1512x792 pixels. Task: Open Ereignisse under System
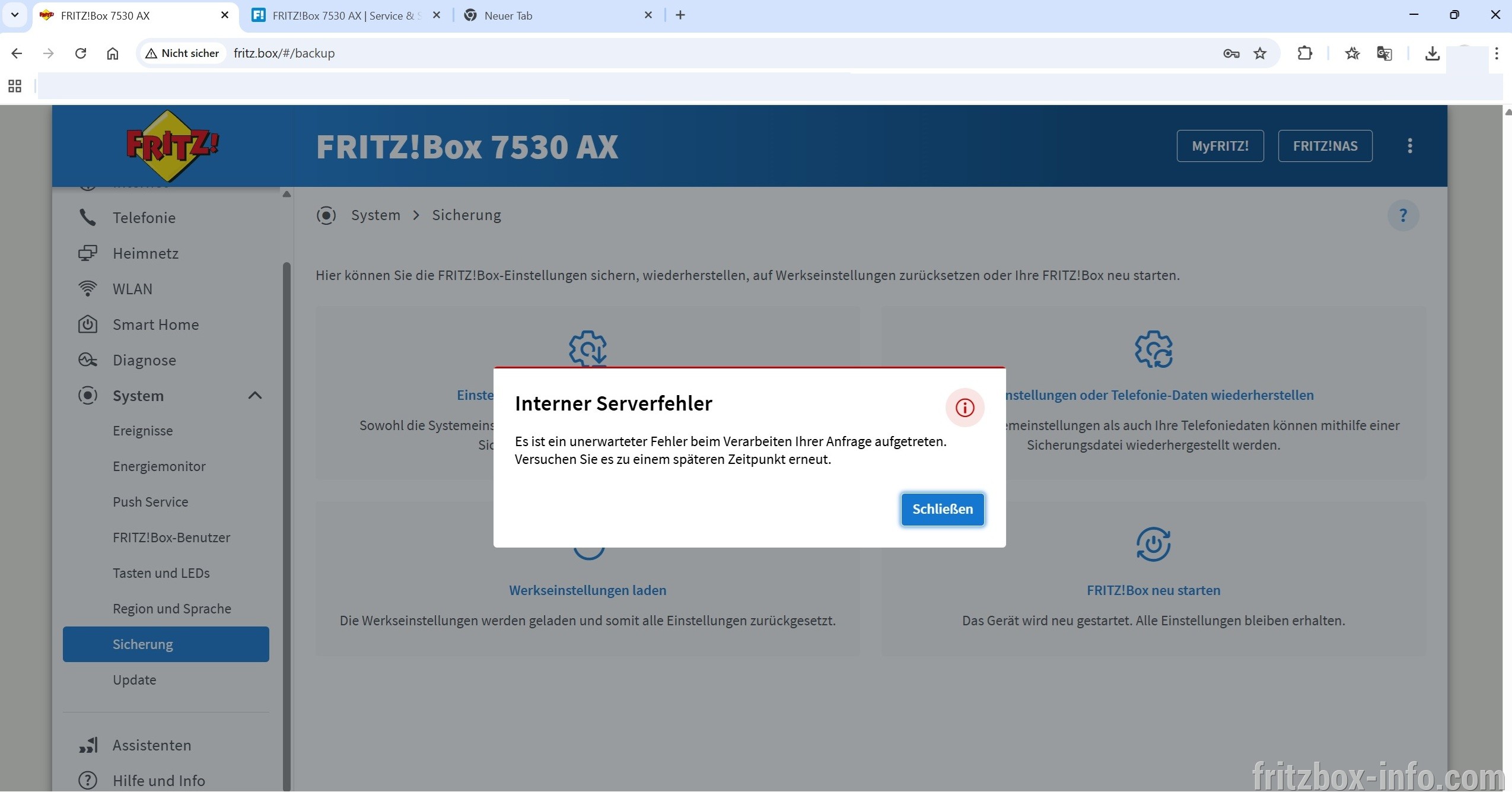click(143, 431)
